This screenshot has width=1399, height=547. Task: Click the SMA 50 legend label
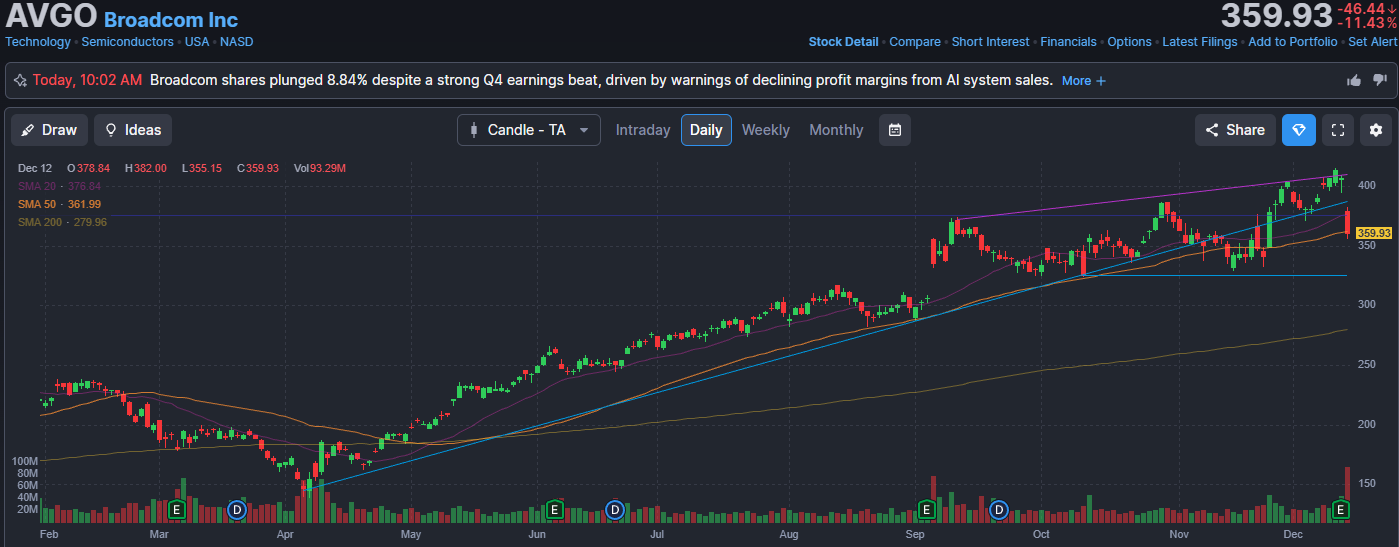pos(35,204)
